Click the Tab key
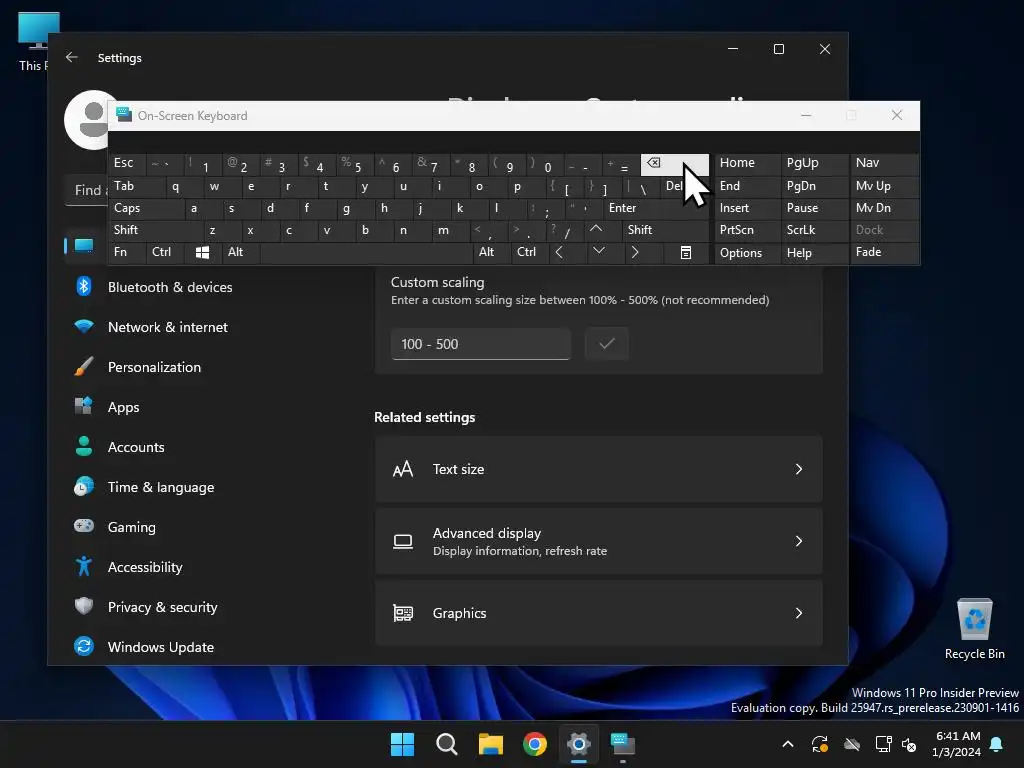 click(x=136, y=186)
